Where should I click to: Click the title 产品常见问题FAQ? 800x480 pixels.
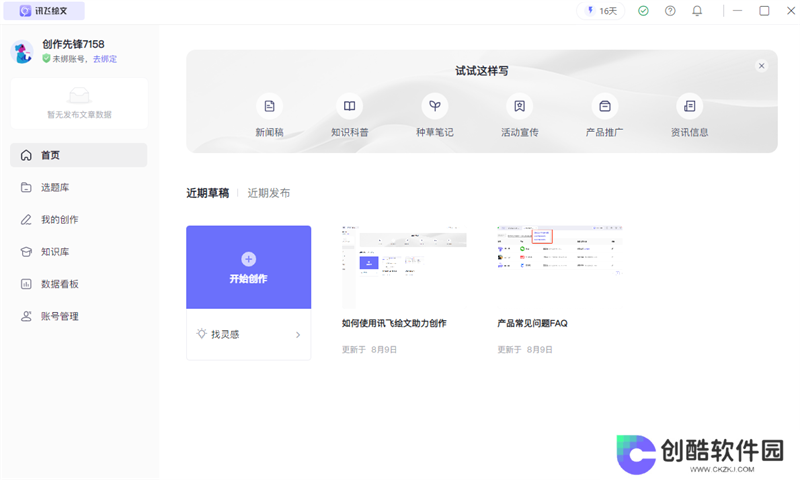[x=532, y=323]
